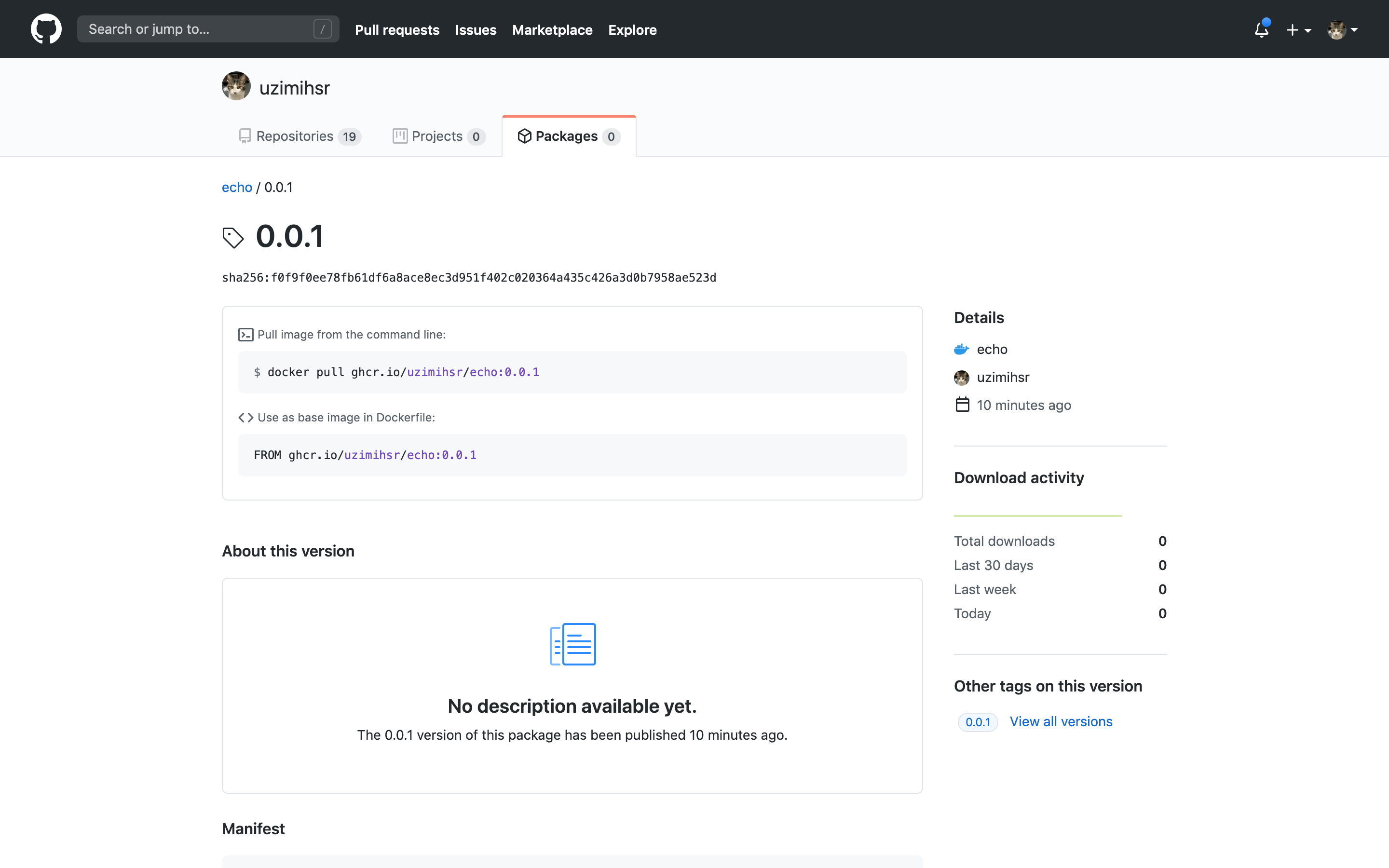Open Pull requests in the top nav
The image size is (1389, 868).
(397, 30)
